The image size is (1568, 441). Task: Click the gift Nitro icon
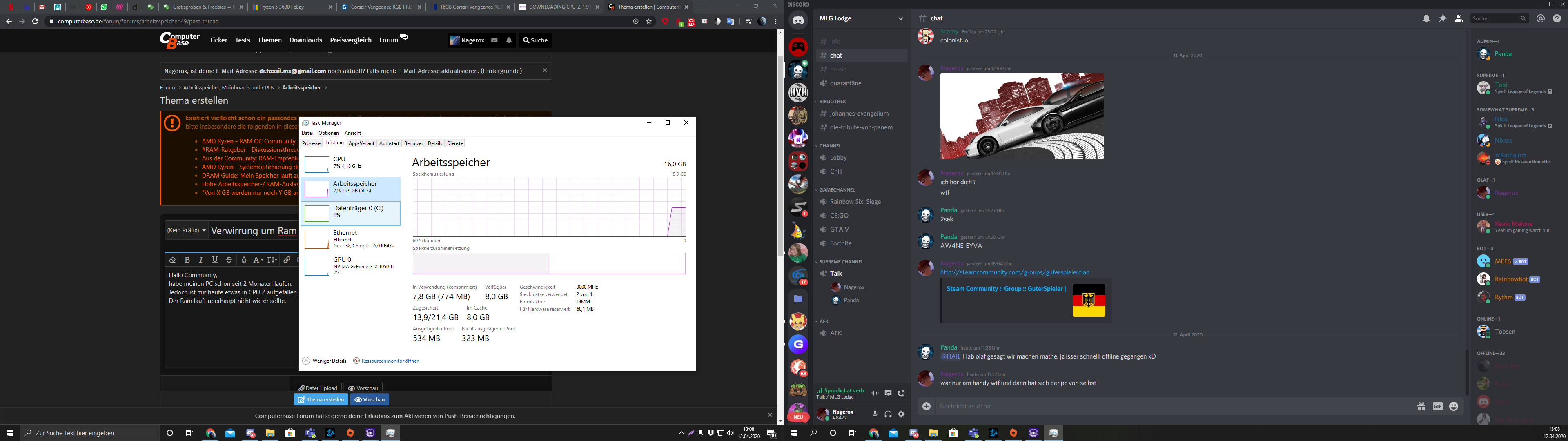tap(1421, 406)
